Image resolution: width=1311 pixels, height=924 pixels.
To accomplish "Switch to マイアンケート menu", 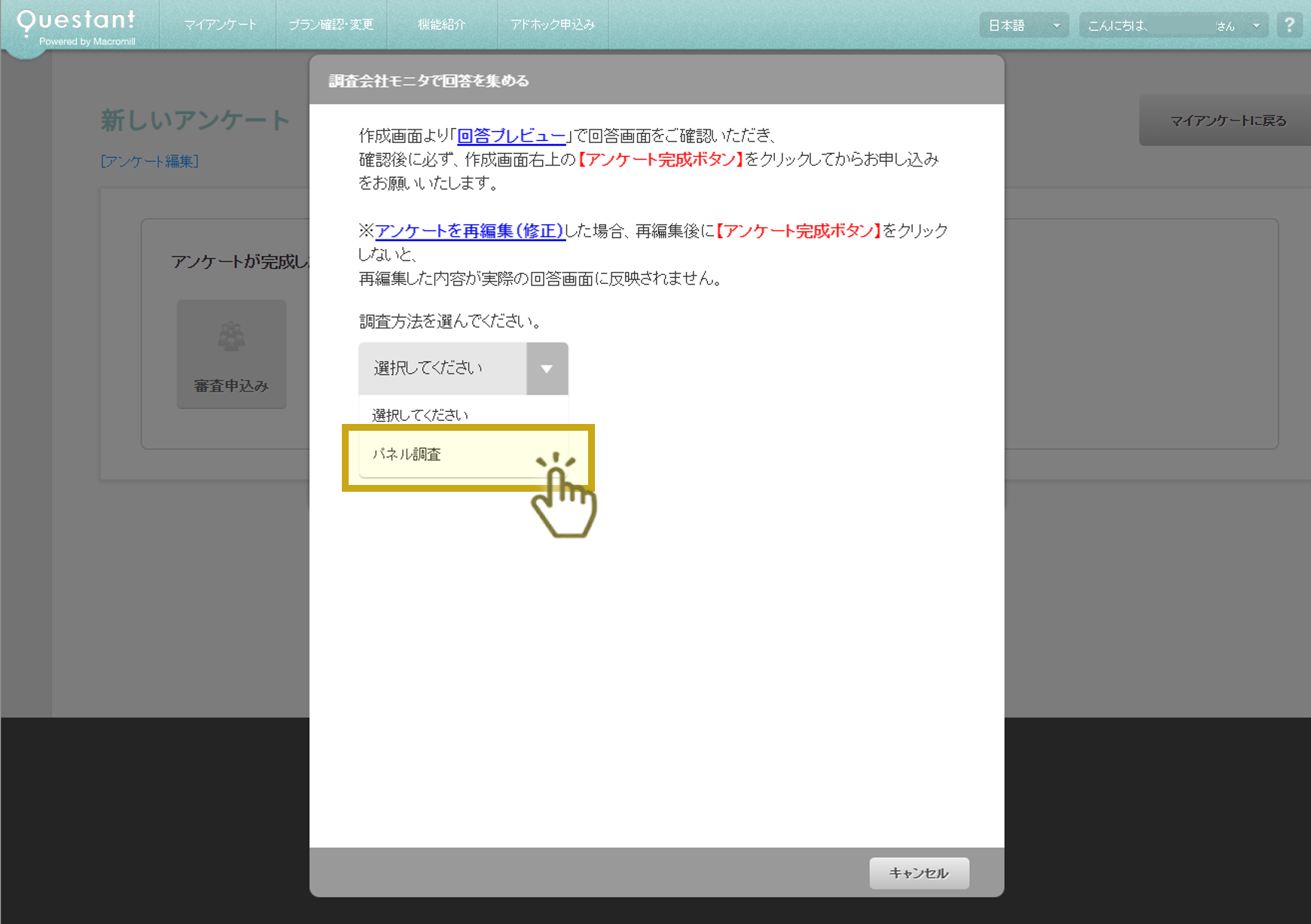I will pos(219,23).
